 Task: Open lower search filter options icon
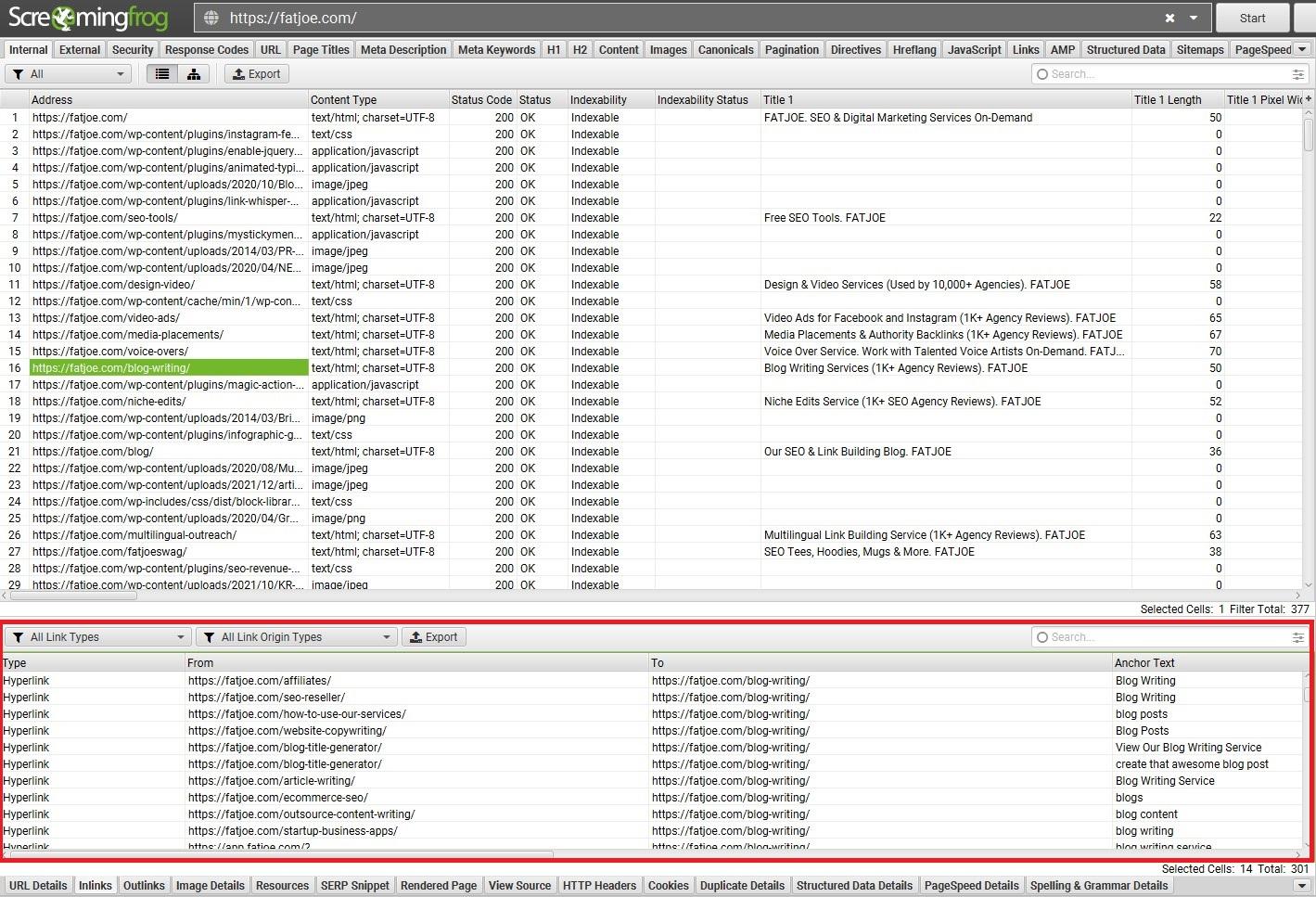coord(1297,637)
